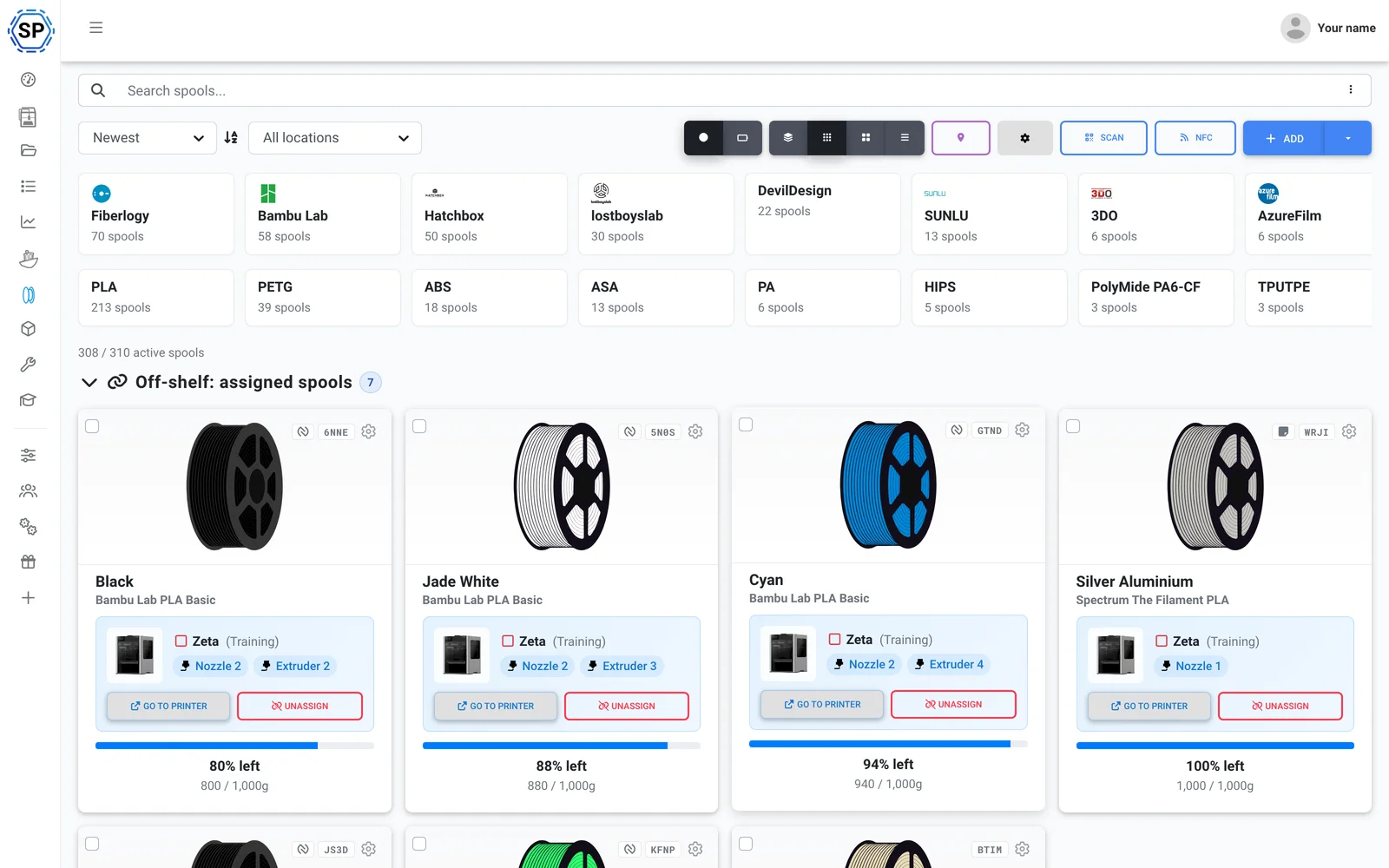The image size is (1389, 868).
Task: Open the All locations dropdown
Action: click(335, 138)
